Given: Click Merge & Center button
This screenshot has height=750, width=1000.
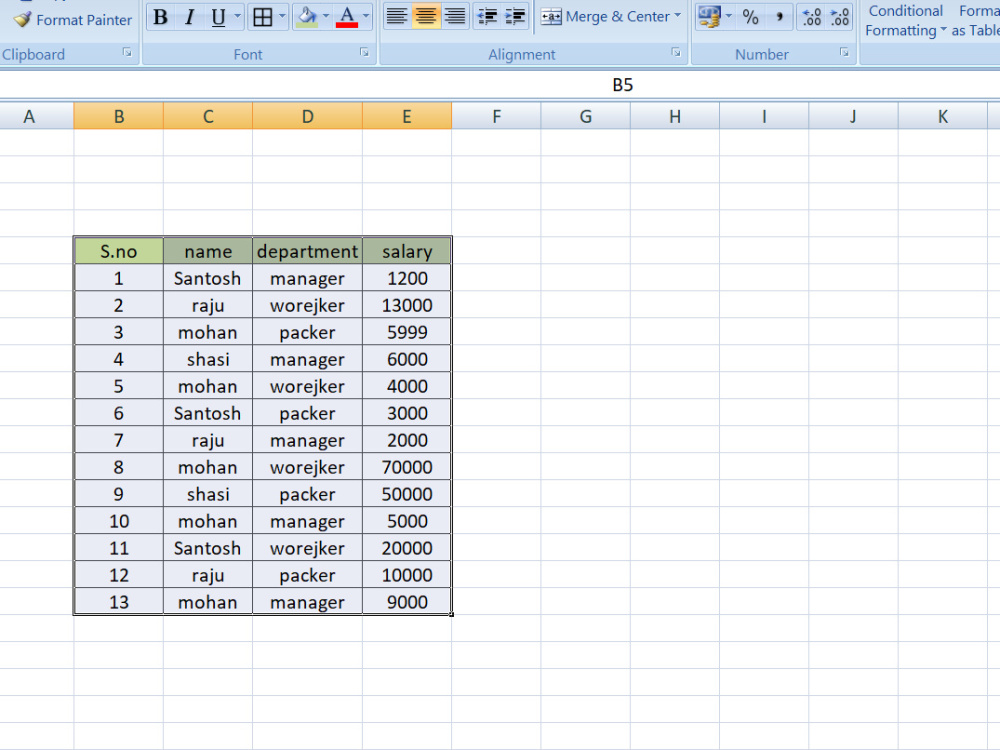Looking at the screenshot, I should point(605,17).
